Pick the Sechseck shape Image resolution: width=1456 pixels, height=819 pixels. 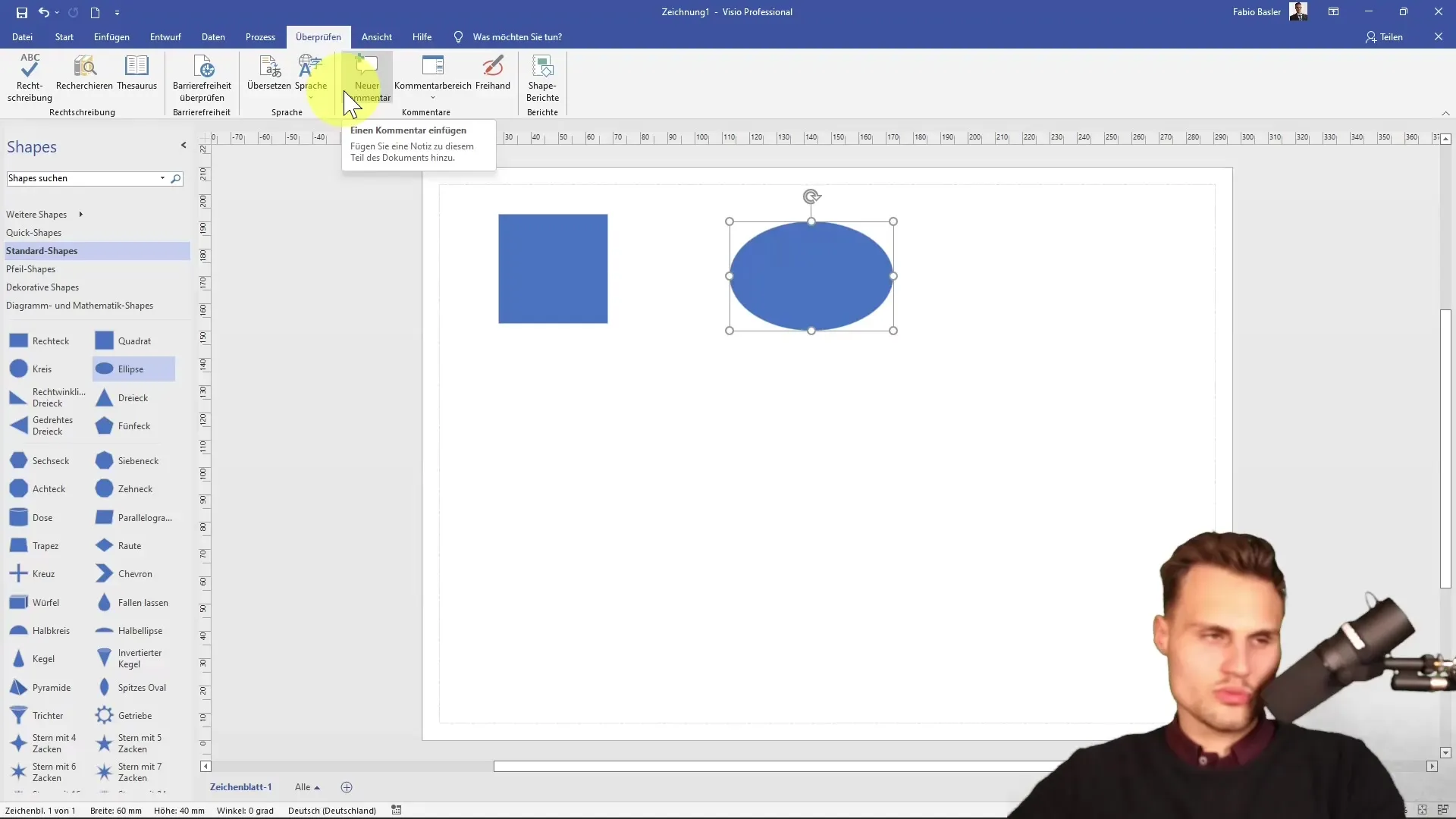pos(39,461)
